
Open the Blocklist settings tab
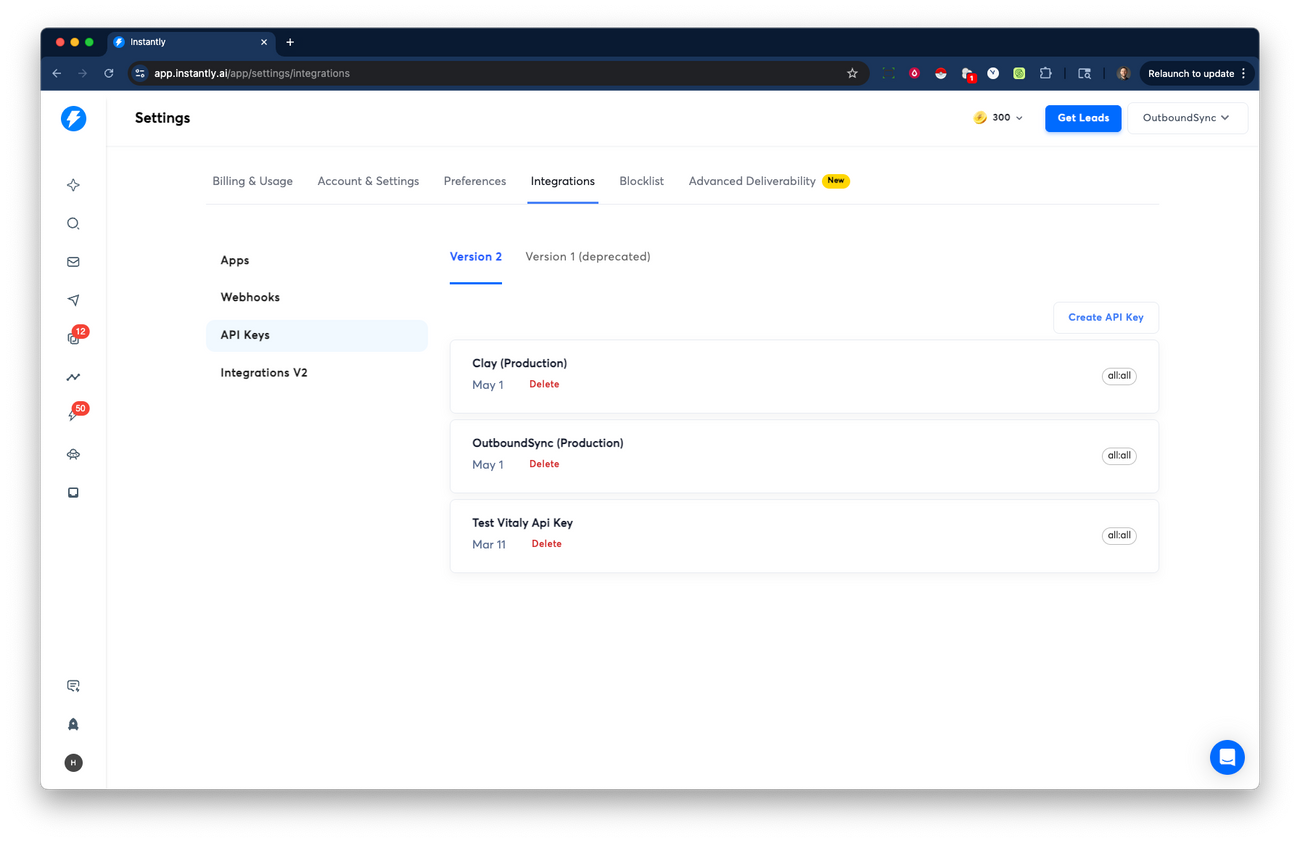[x=641, y=181]
